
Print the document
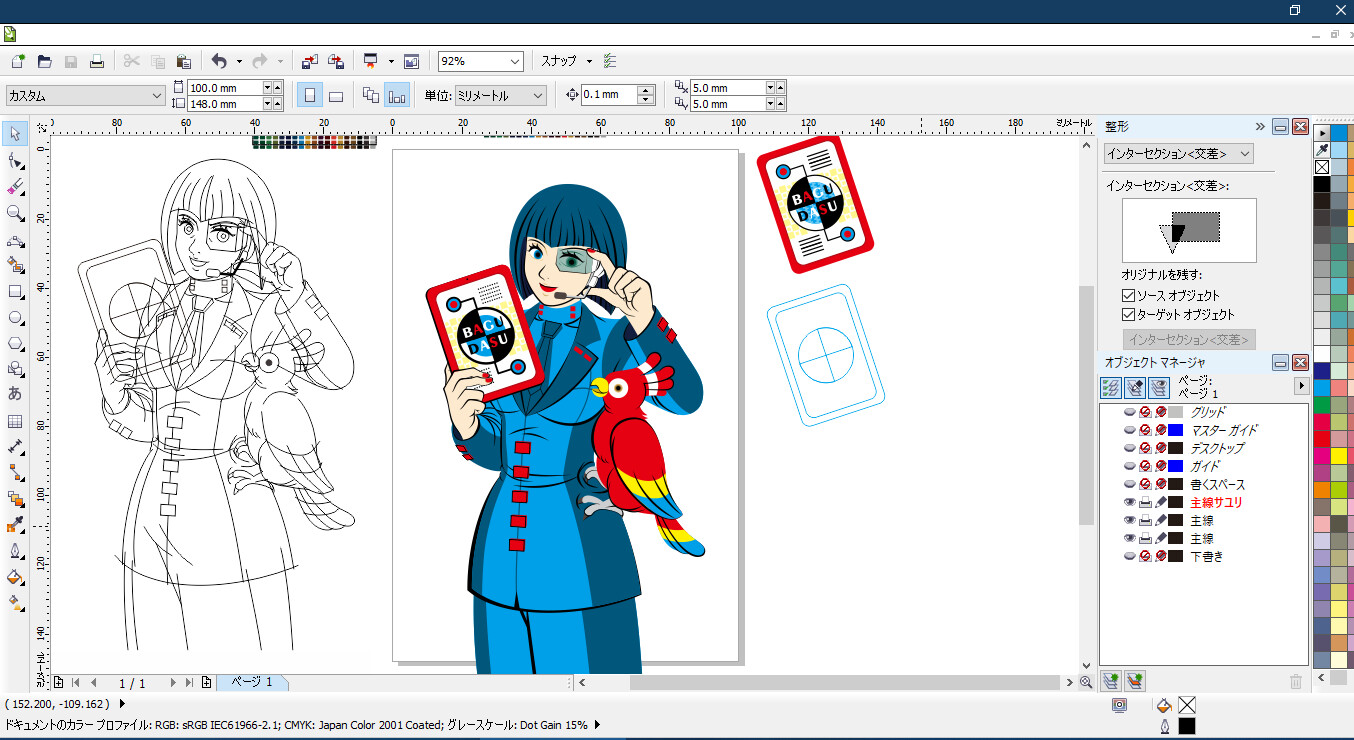point(97,61)
